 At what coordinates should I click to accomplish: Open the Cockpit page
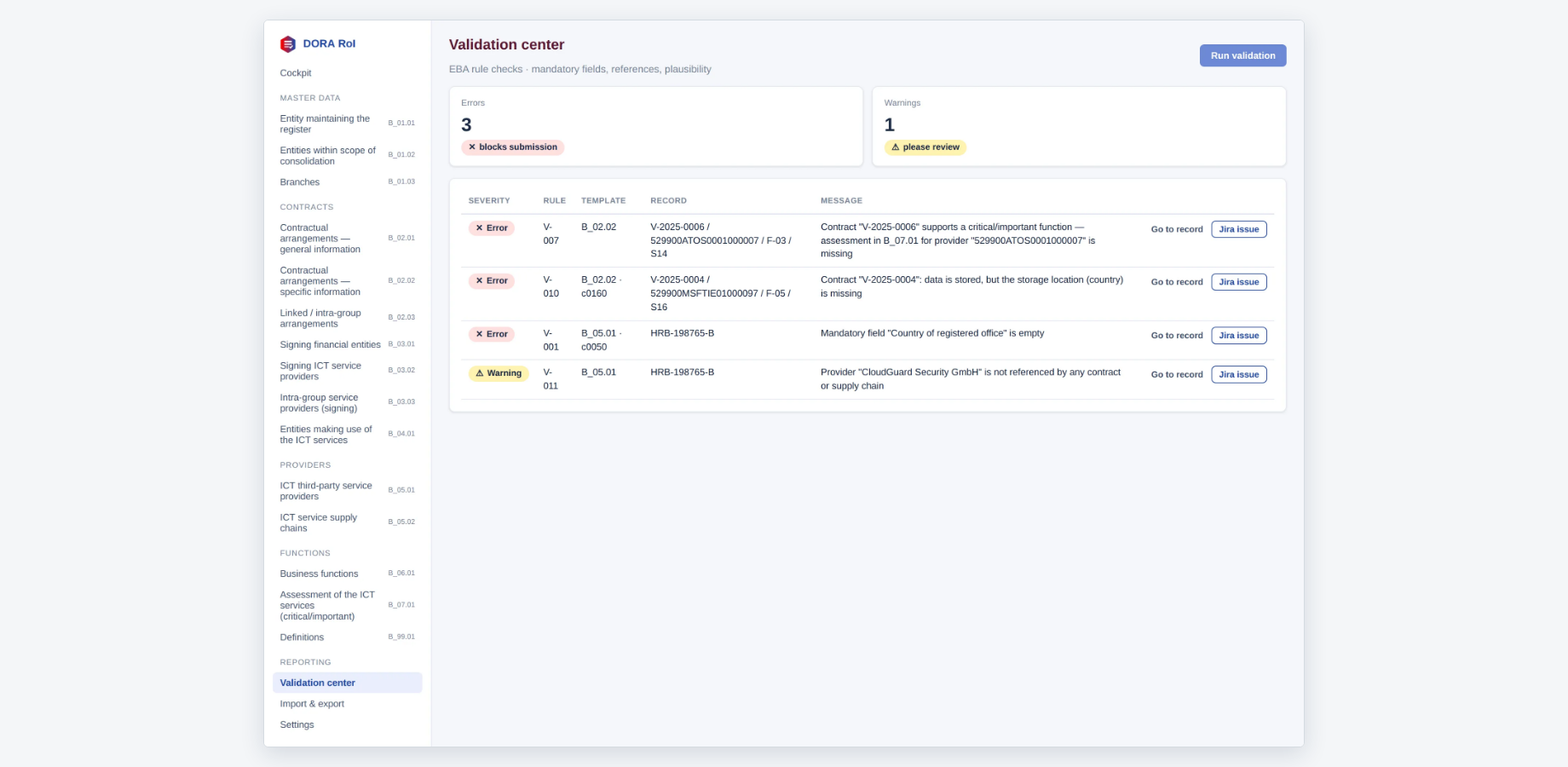click(347, 73)
